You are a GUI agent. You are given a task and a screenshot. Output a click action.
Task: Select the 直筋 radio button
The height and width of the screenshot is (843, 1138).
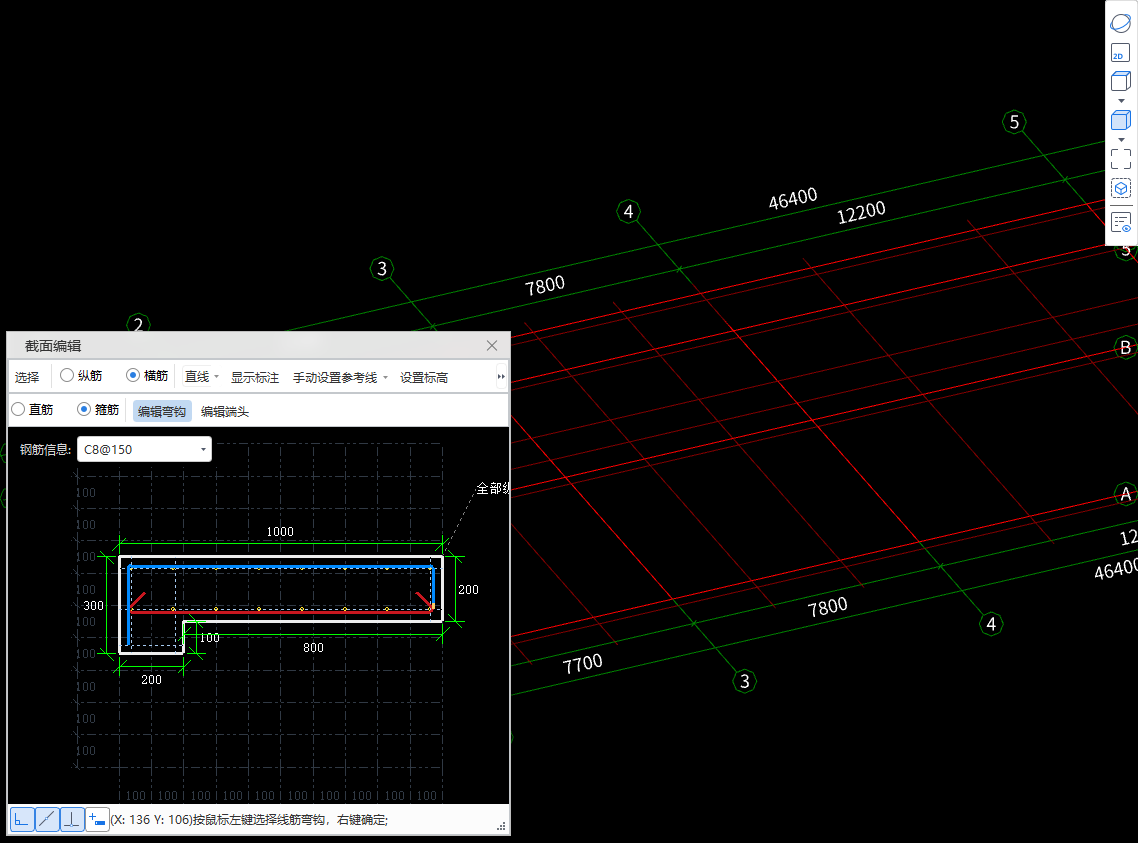pos(18,409)
